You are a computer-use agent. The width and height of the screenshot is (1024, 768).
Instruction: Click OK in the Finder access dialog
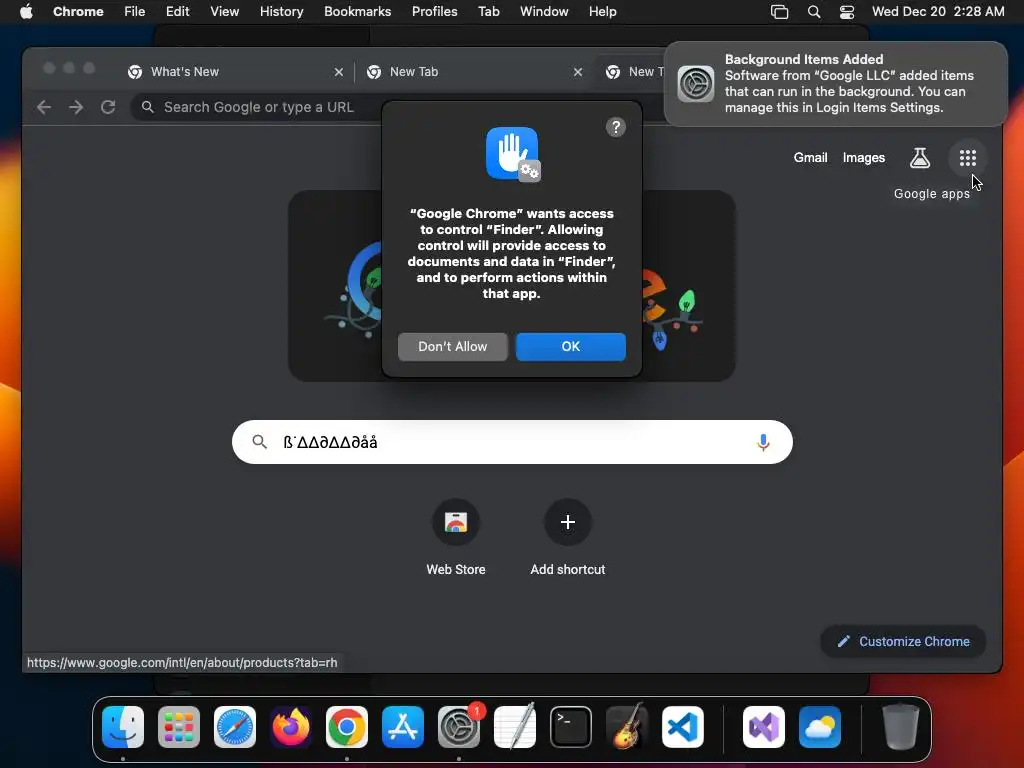570,347
